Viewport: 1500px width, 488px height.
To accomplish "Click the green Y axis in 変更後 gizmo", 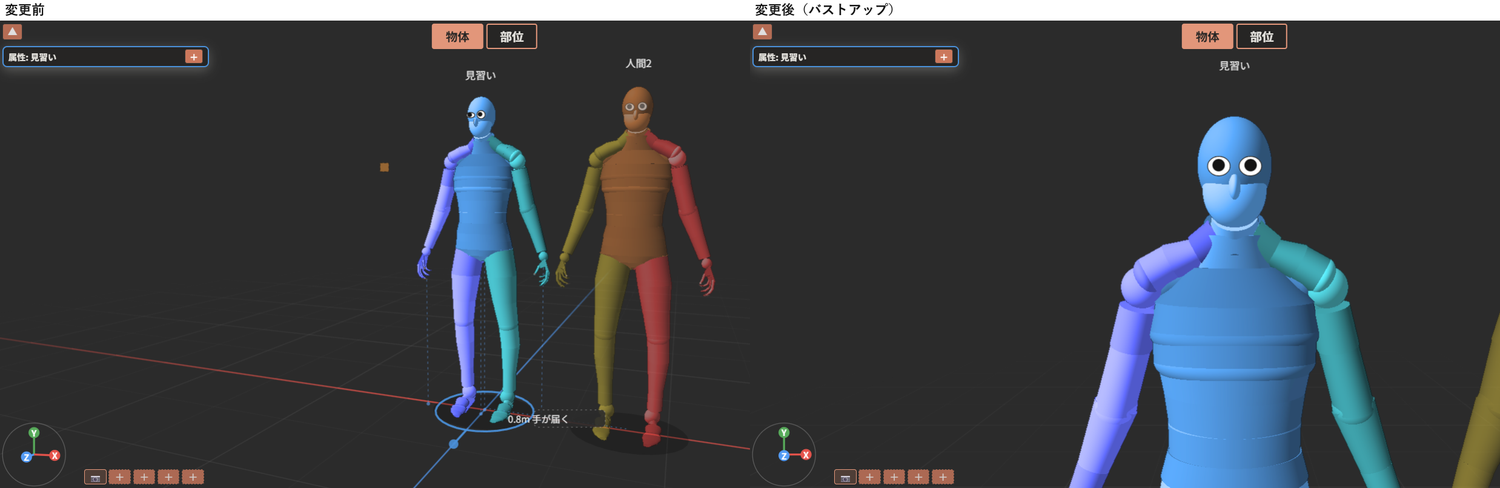I will point(784,433).
